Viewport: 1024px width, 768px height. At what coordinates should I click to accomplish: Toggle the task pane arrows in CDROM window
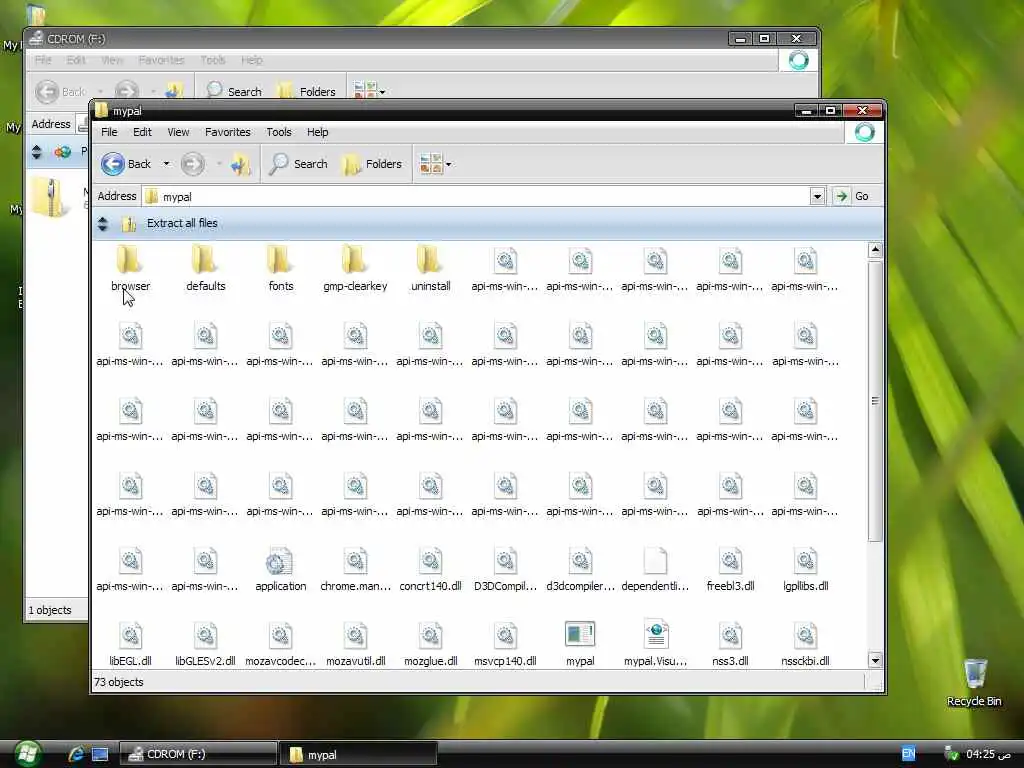37,152
